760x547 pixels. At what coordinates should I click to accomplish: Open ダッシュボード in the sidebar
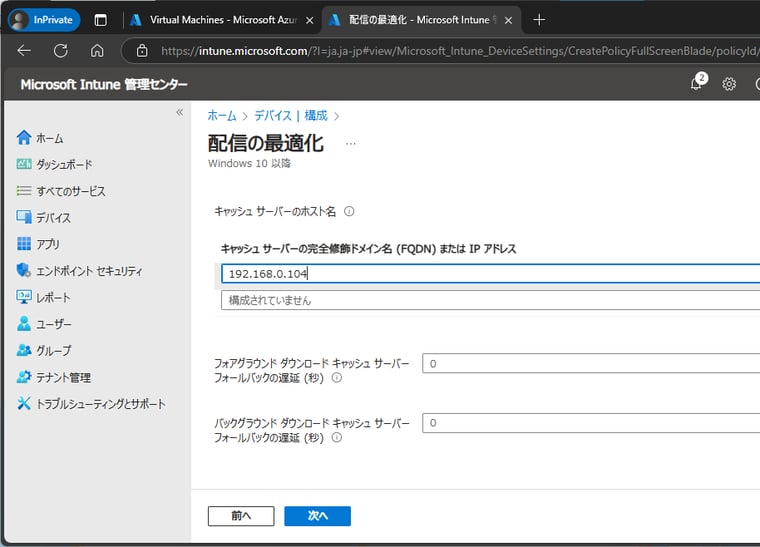[x=54, y=165]
